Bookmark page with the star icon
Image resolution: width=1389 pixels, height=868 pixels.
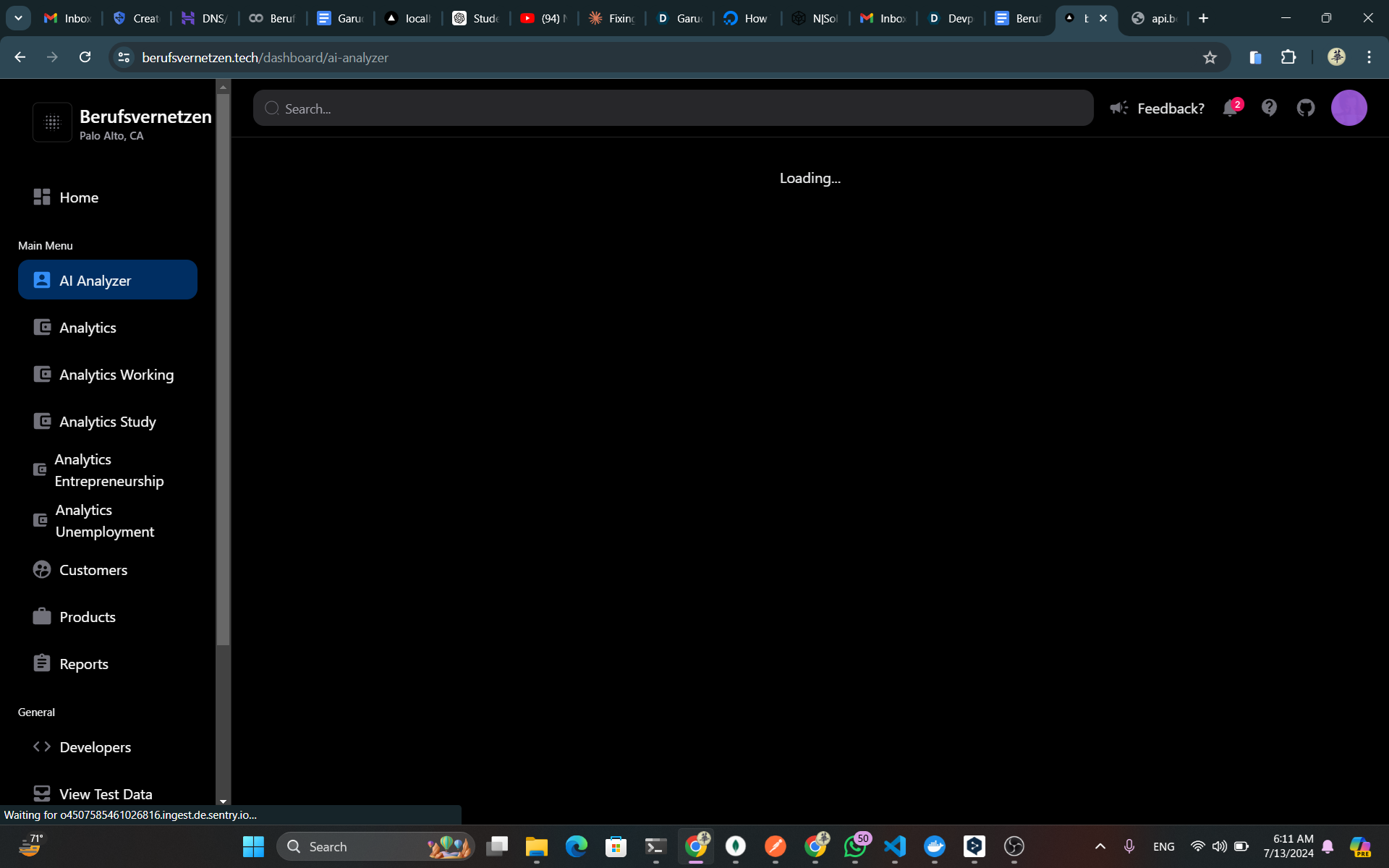(x=1210, y=57)
